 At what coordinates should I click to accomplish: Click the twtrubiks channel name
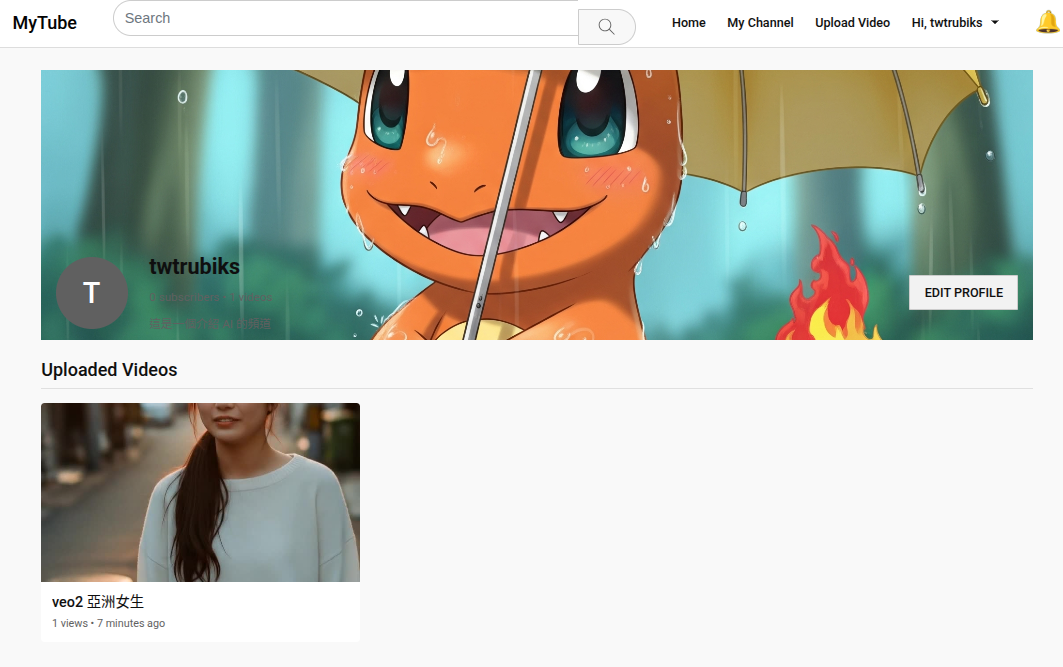coord(195,266)
